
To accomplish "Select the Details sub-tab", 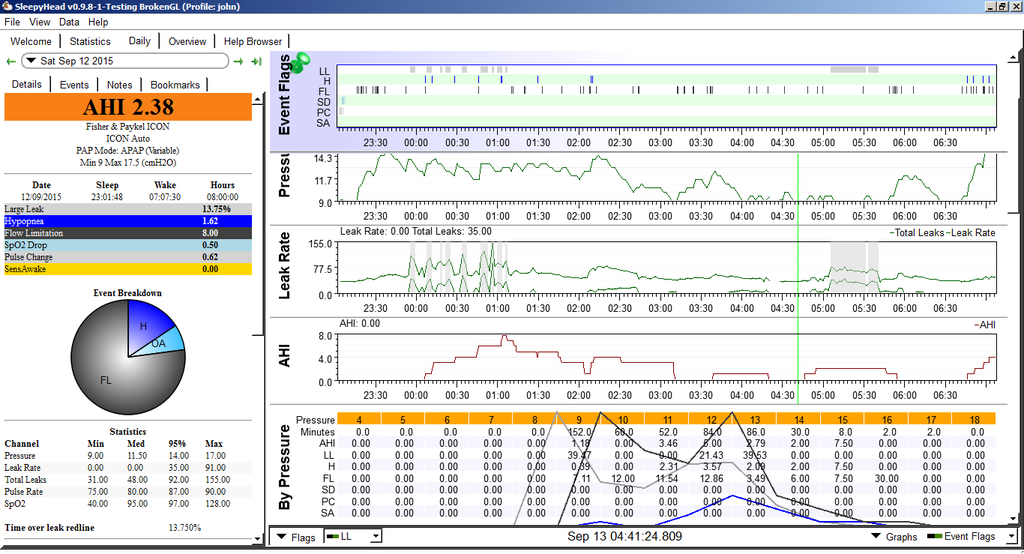I will [27, 84].
